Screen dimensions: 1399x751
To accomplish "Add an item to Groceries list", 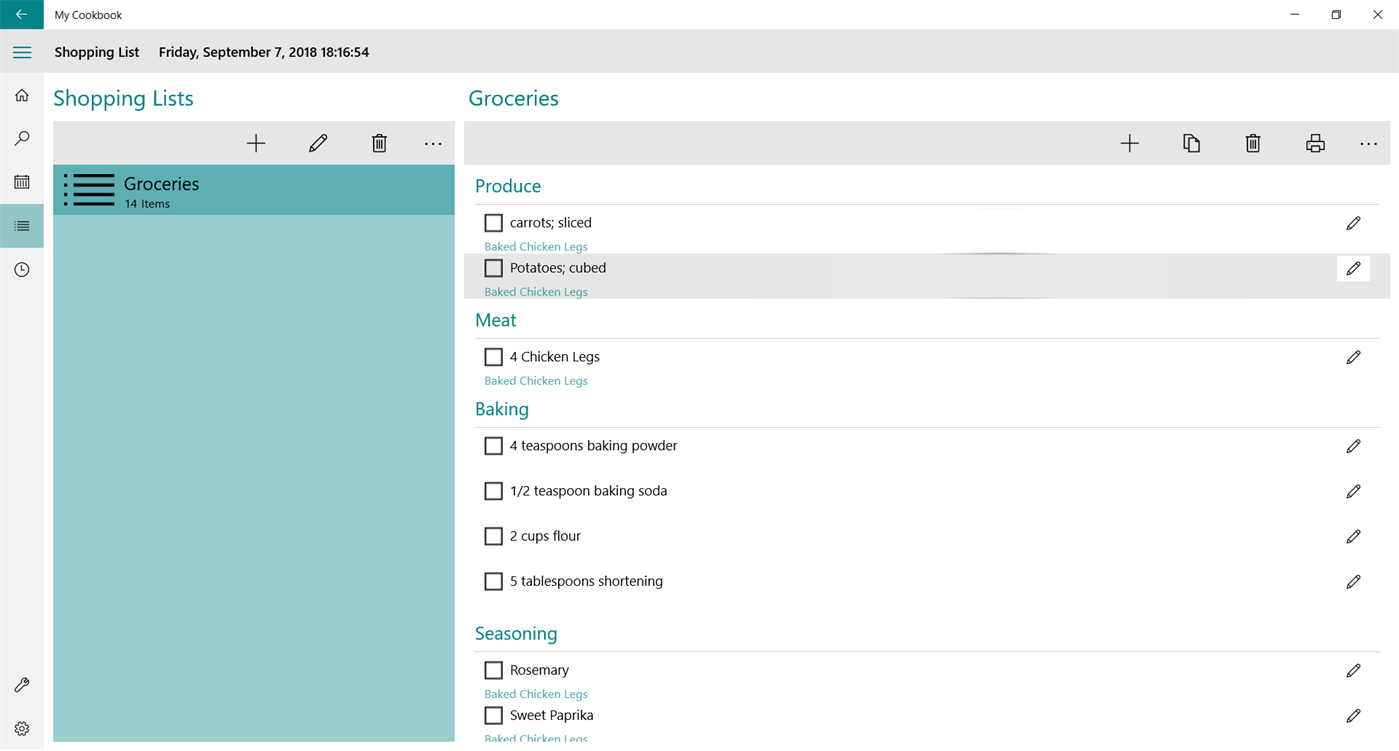I will [1129, 144].
